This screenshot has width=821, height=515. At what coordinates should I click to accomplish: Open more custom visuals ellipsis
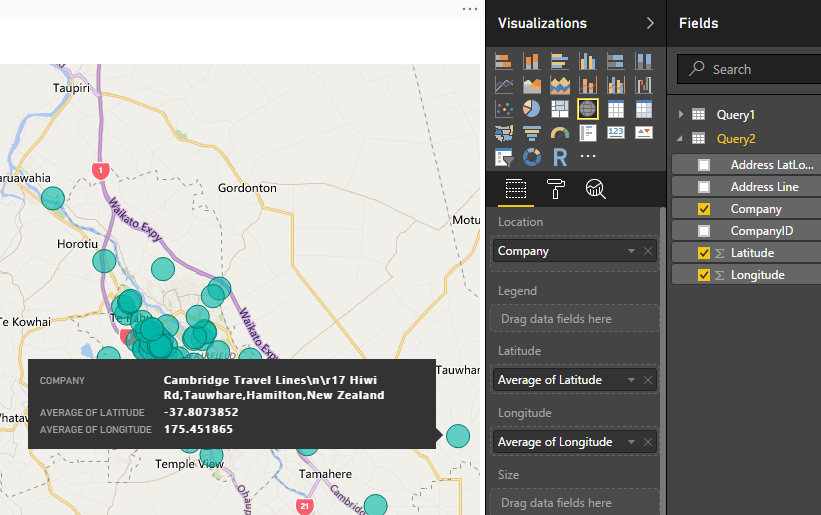pos(587,156)
